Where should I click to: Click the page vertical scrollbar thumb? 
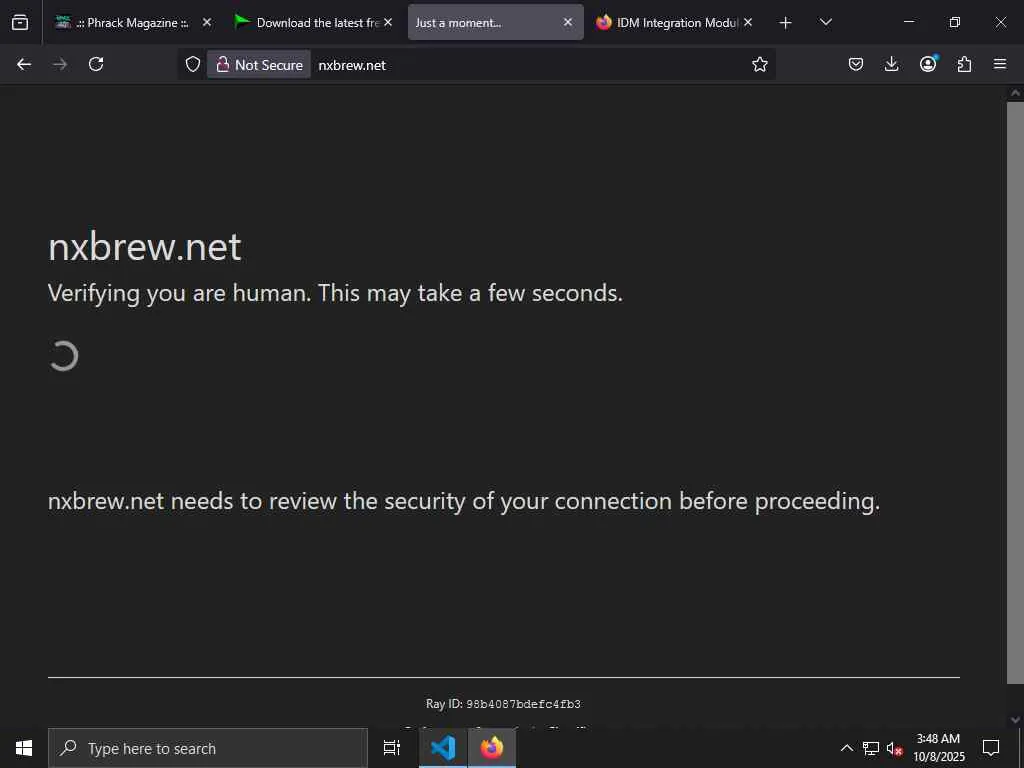click(x=1015, y=392)
